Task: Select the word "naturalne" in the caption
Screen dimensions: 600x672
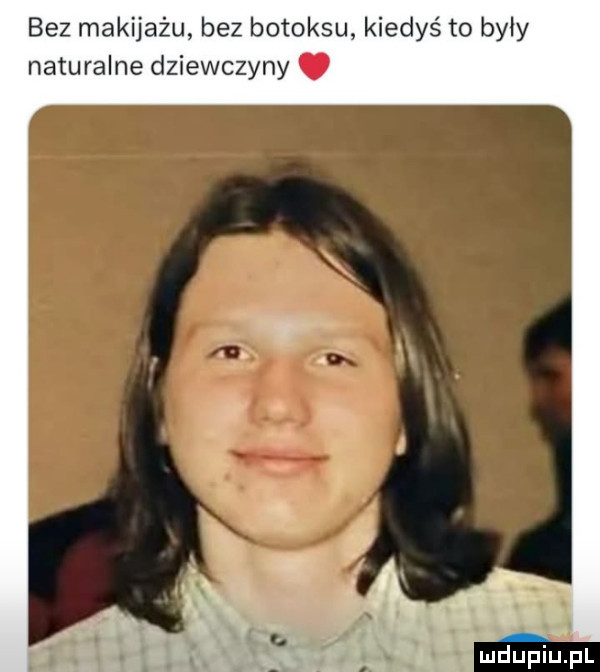Action: click(x=84, y=66)
